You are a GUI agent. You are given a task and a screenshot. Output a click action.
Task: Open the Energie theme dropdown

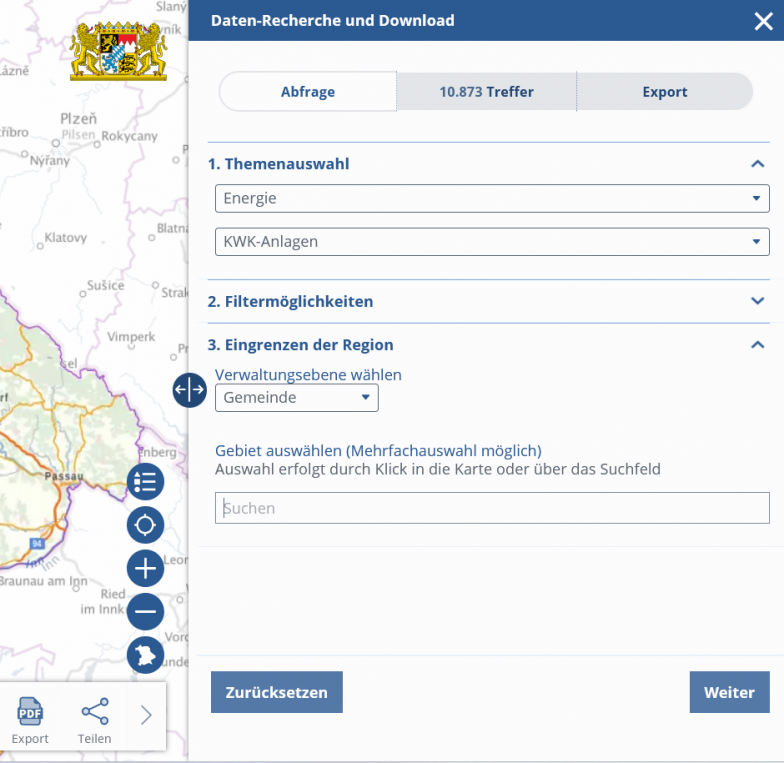492,198
